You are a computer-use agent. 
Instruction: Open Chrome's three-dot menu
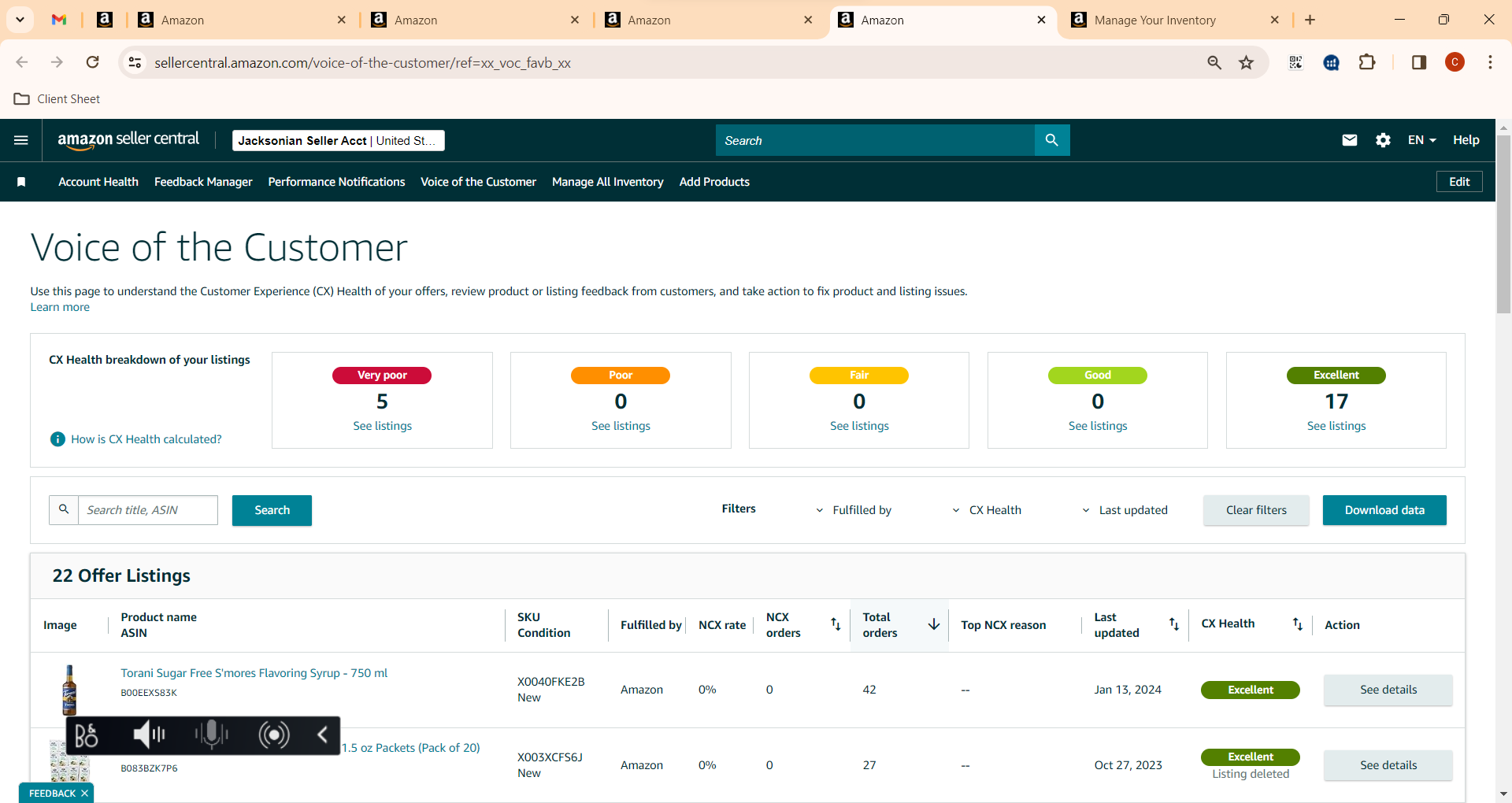(x=1490, y=62)
